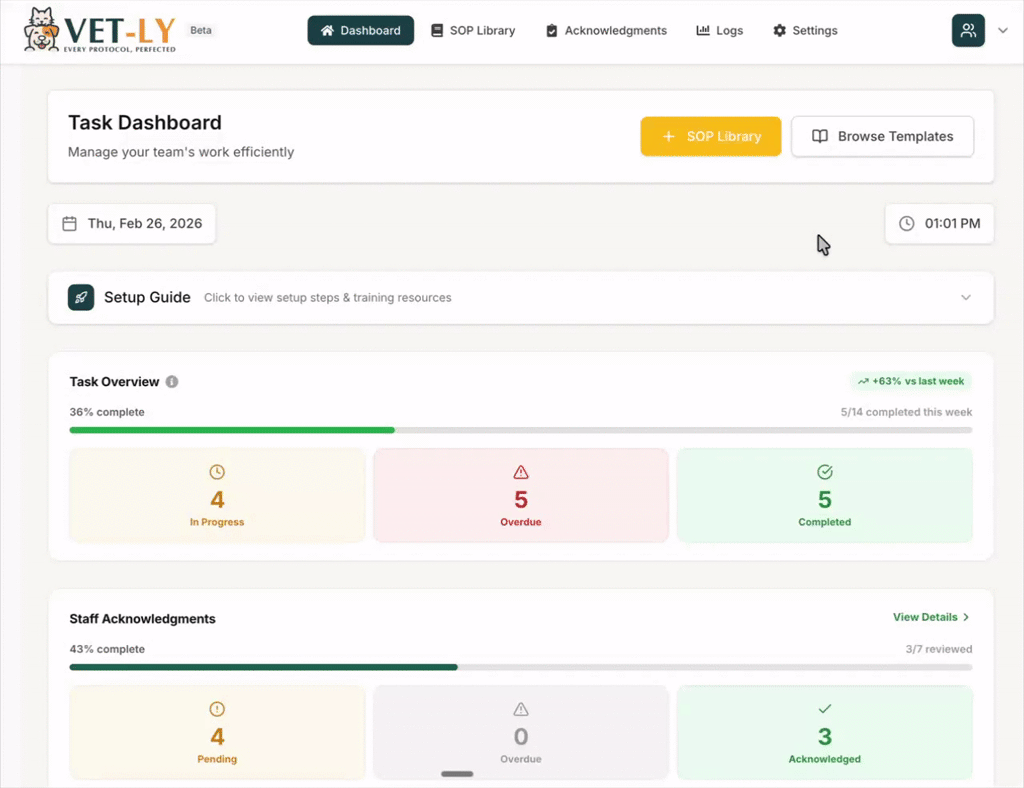
Task: Click the calendar icon beside Thu, Feb 26
Action: [68, 223]
